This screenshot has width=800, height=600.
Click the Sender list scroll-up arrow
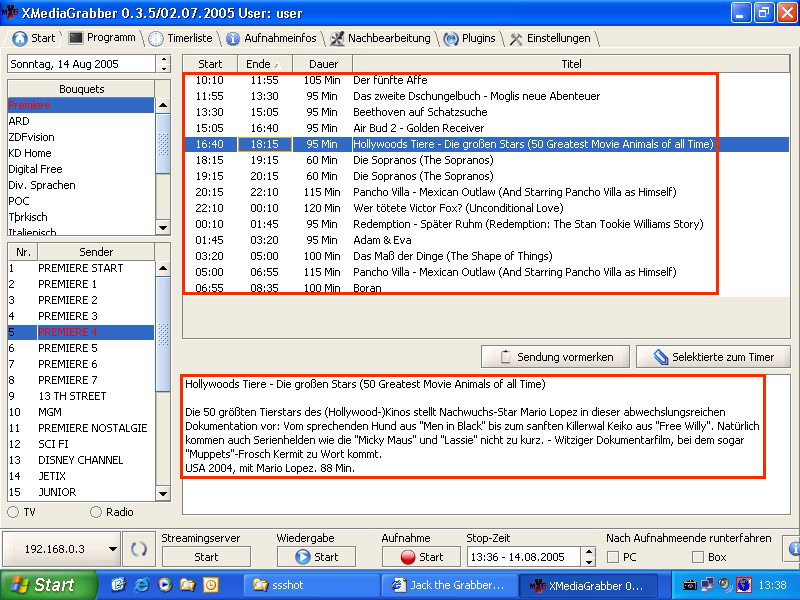pyautogui.click(x=163, y=268)
